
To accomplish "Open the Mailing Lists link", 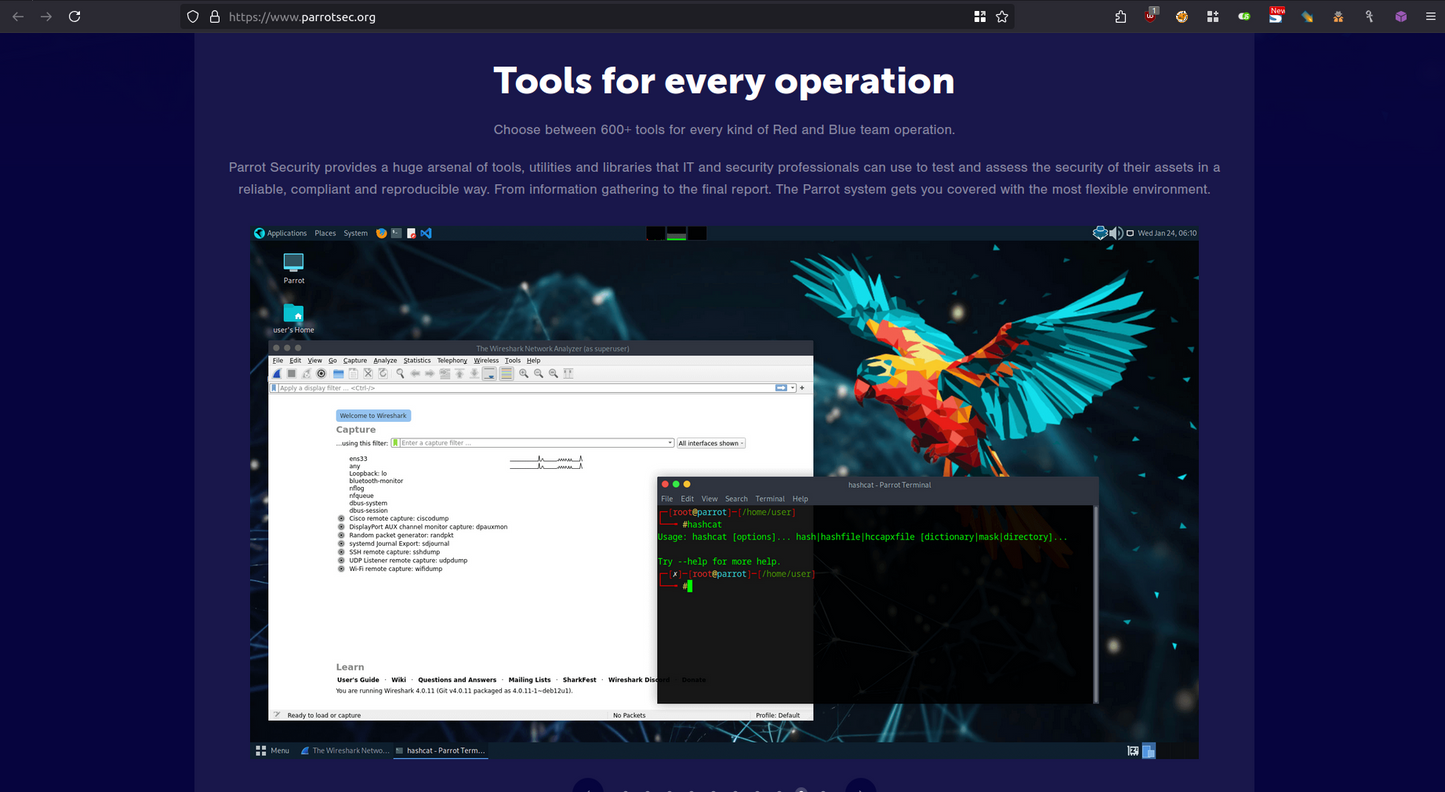I will click(529, 680).
